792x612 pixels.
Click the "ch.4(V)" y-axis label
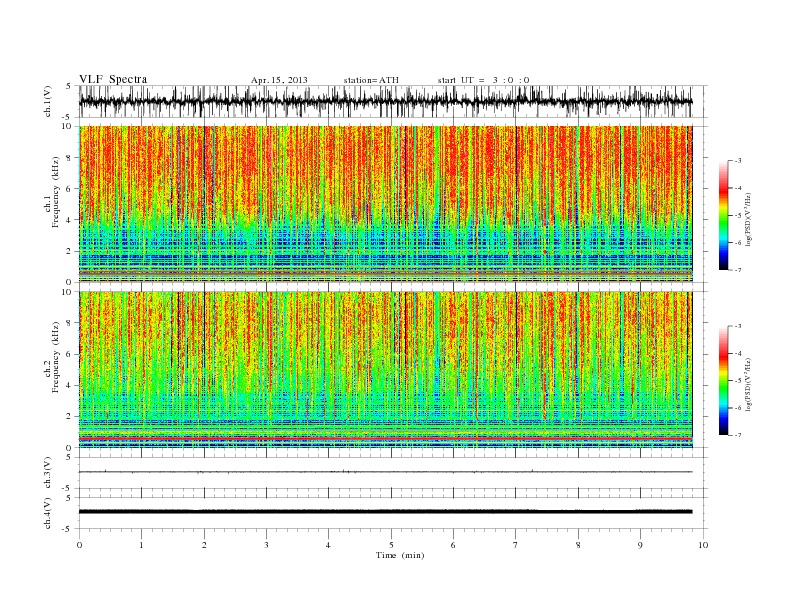(x=48, y=513)
